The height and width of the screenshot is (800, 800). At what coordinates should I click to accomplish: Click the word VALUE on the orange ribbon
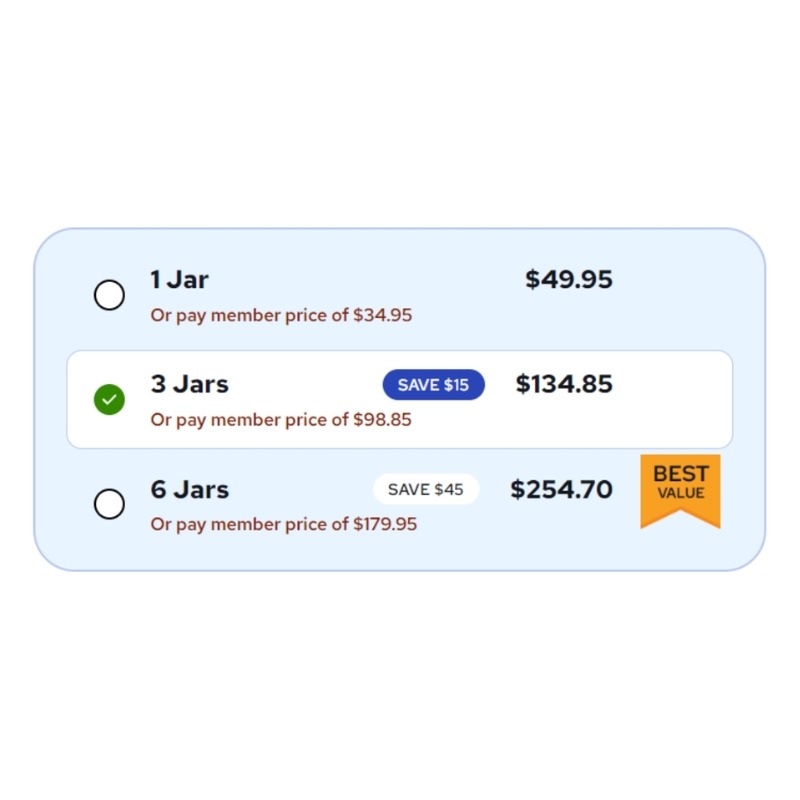click(x=680, y=493)
